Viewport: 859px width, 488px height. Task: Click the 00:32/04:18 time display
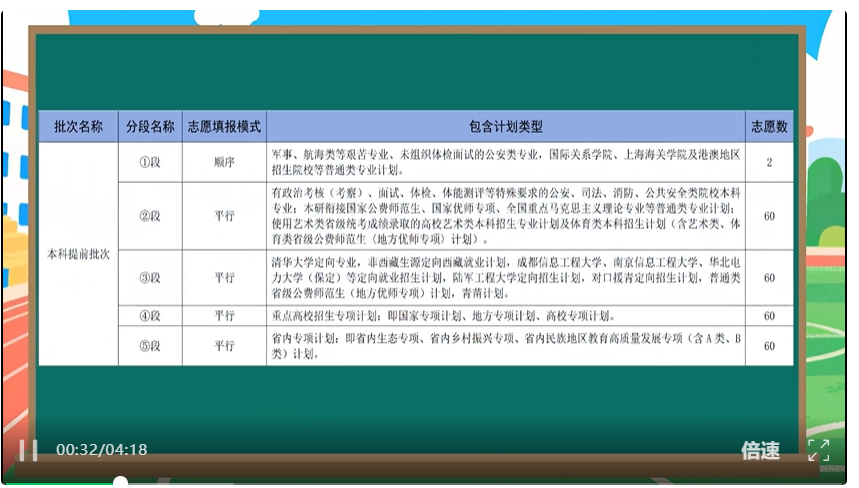tap(101, 450)
